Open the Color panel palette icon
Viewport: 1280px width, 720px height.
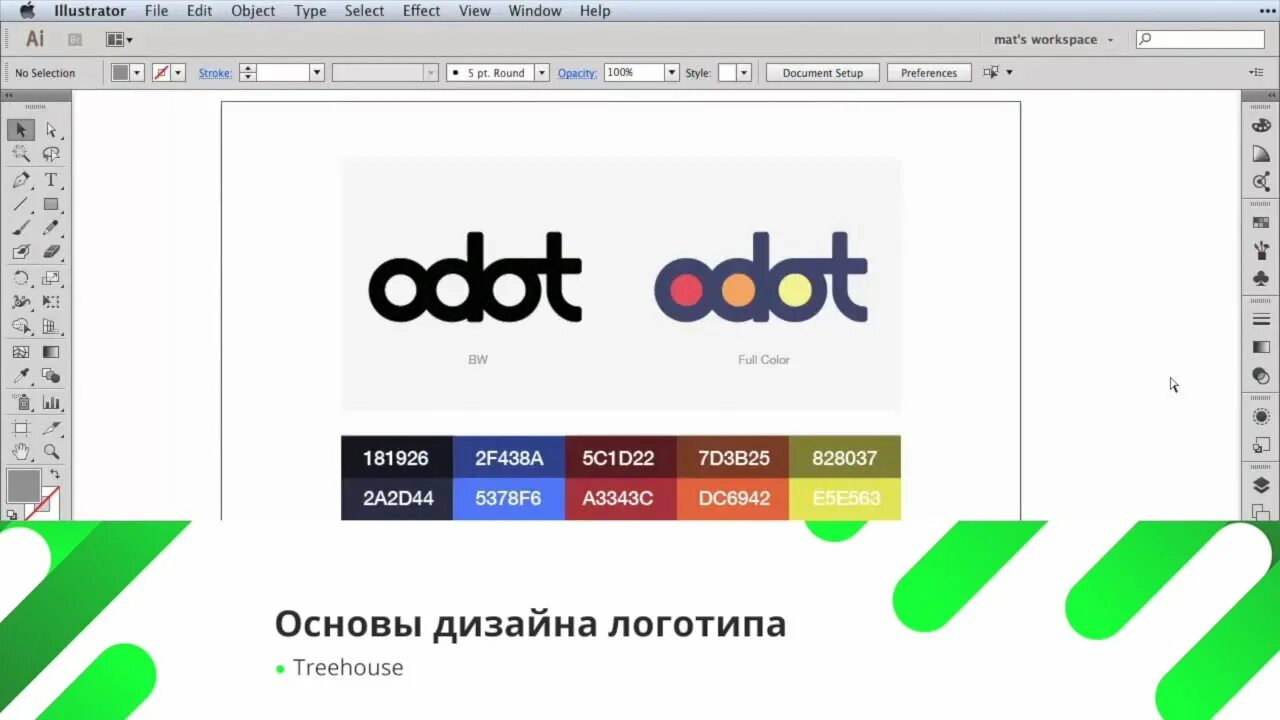[1261, 126]
